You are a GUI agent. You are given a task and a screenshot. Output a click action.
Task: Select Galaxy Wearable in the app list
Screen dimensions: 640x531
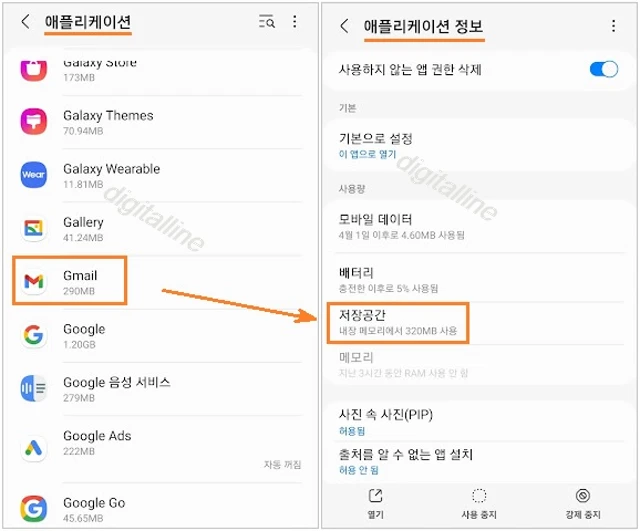click(x=161, y=175)
